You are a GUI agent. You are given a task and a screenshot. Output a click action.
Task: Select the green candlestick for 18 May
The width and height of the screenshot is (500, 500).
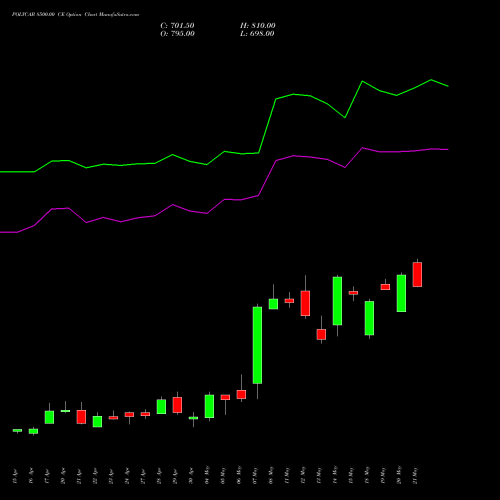tap(369, 318)
